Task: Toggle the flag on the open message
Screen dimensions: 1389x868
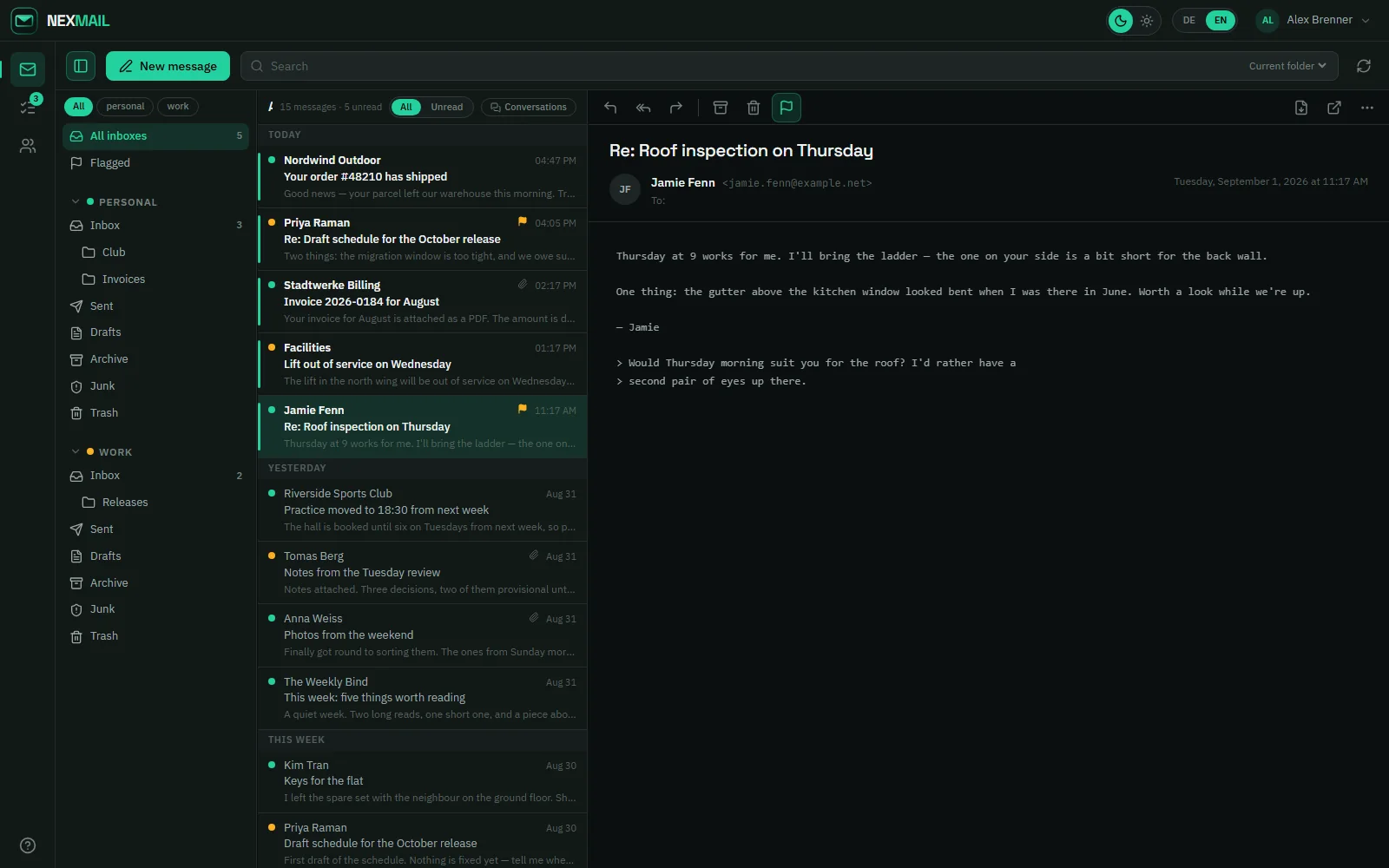Action: click(787, 108)
